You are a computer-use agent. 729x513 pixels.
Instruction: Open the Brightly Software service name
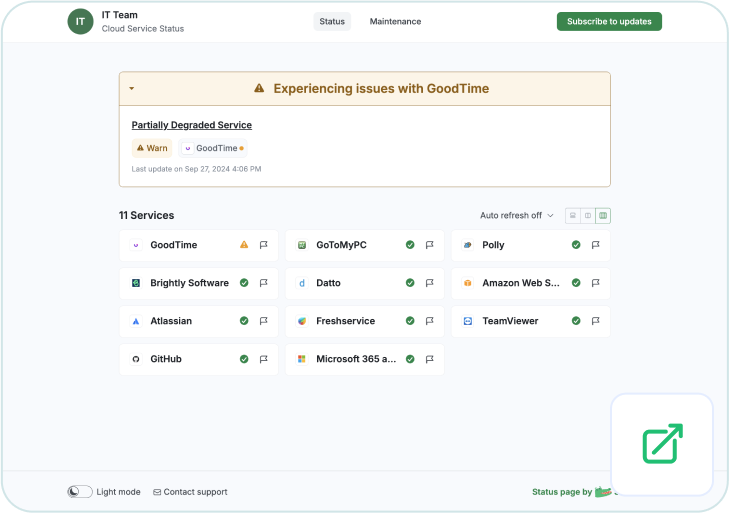point(189,283)
